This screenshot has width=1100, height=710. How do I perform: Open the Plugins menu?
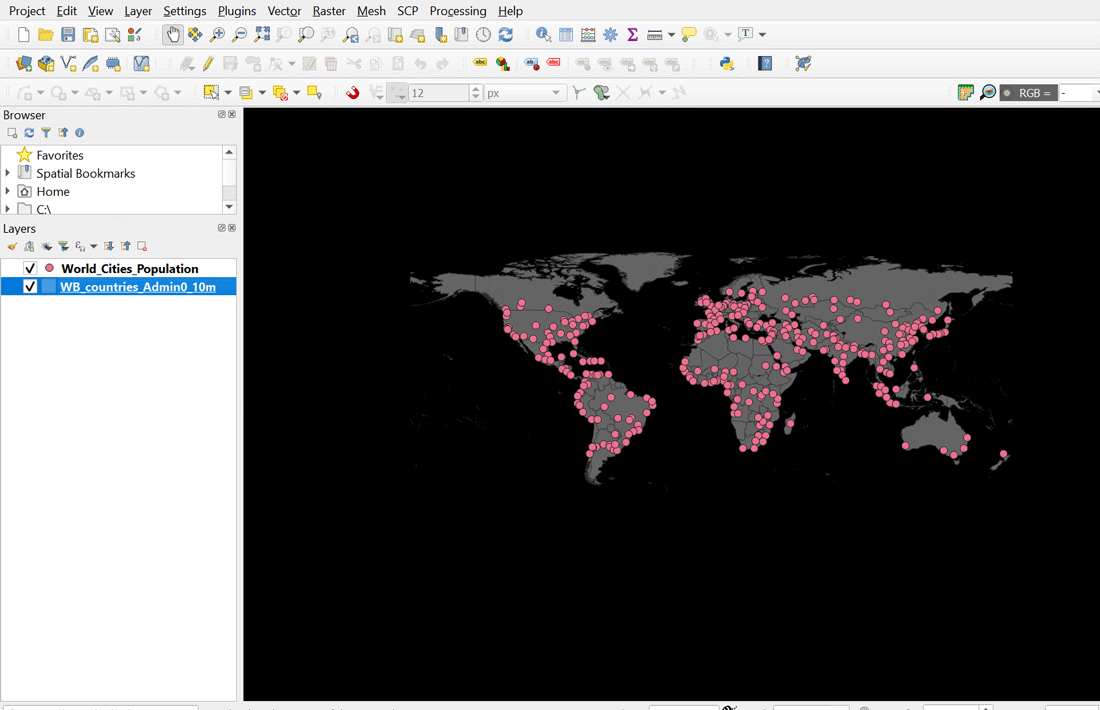click(x=236, y=11)
